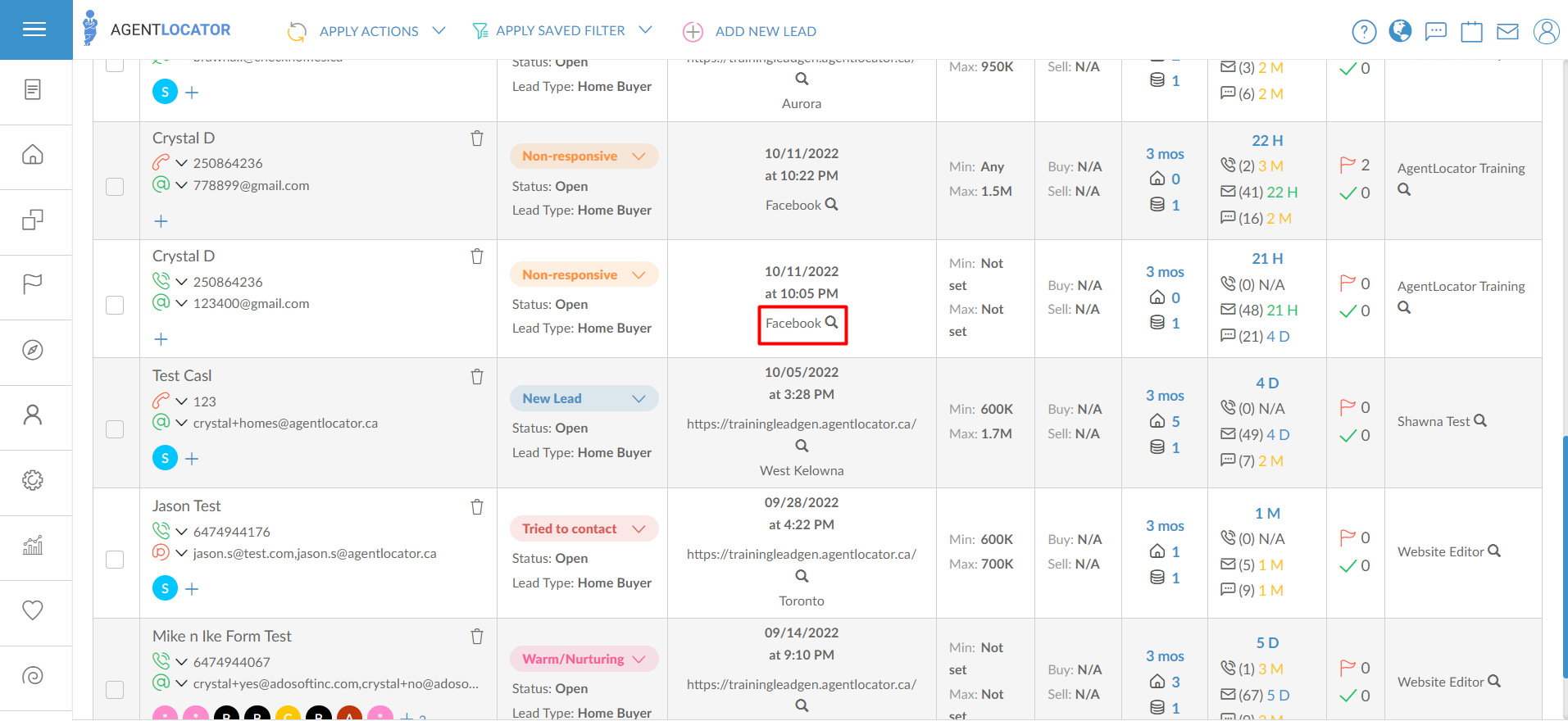Open the reports chart icon in sidebar
1568x721 pixels.
(33, 545)
